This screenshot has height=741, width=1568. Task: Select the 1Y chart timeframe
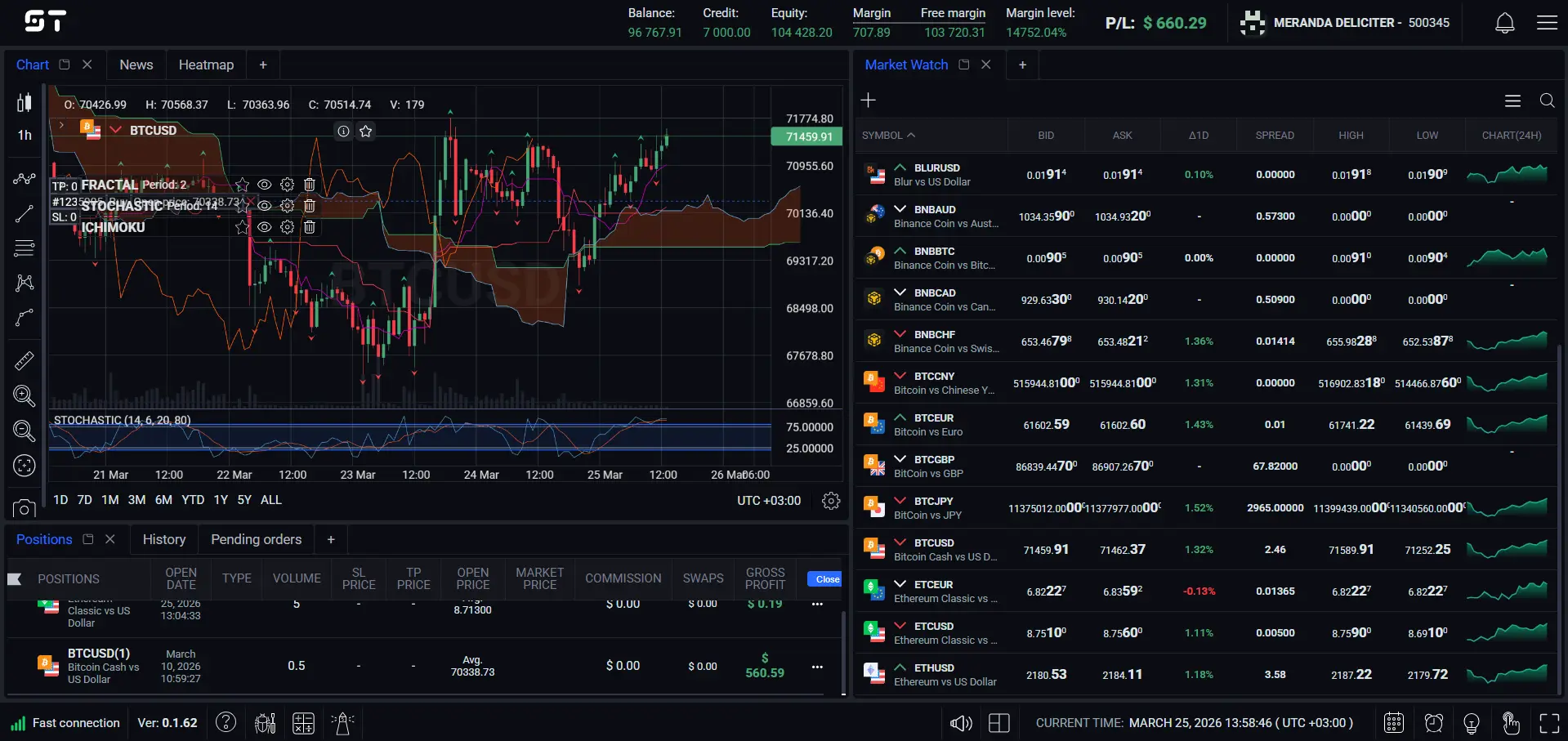(x=219, y=500)
